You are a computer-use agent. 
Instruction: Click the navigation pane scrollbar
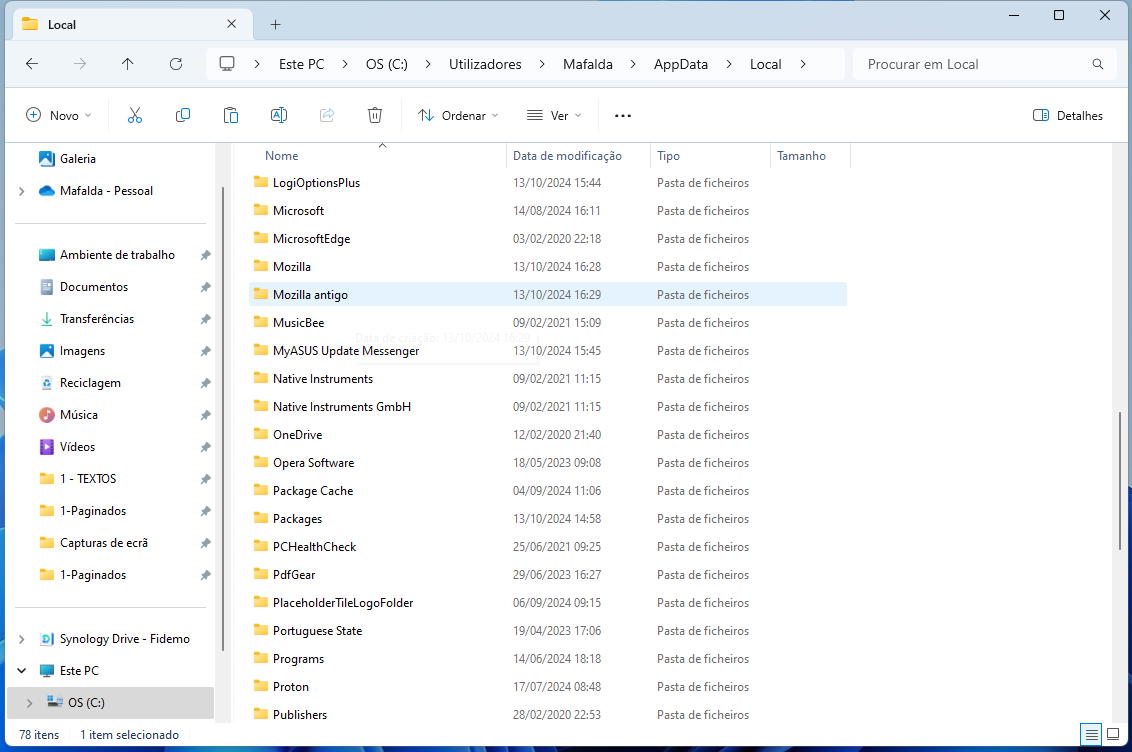point(222,419)
